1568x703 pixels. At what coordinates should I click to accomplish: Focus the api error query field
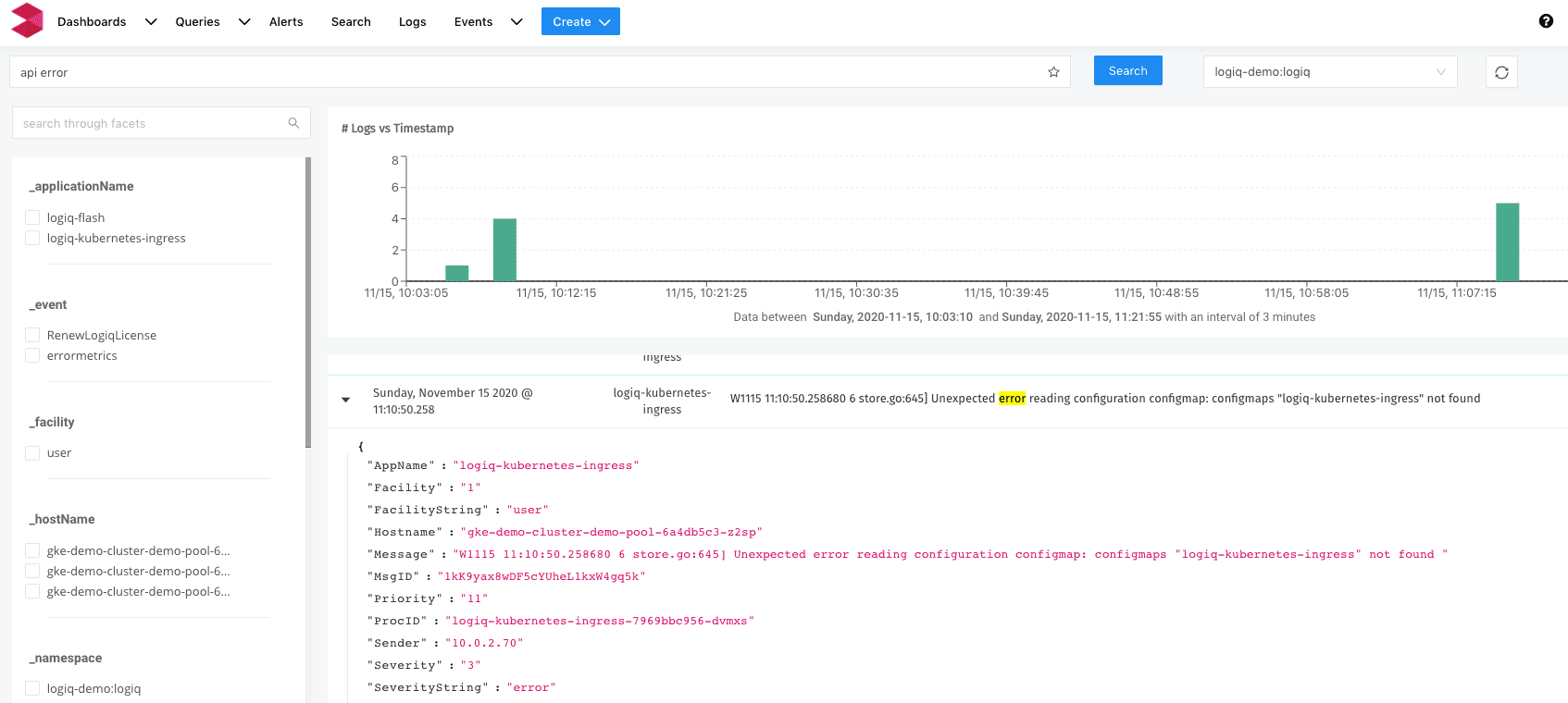click(540, 72)
